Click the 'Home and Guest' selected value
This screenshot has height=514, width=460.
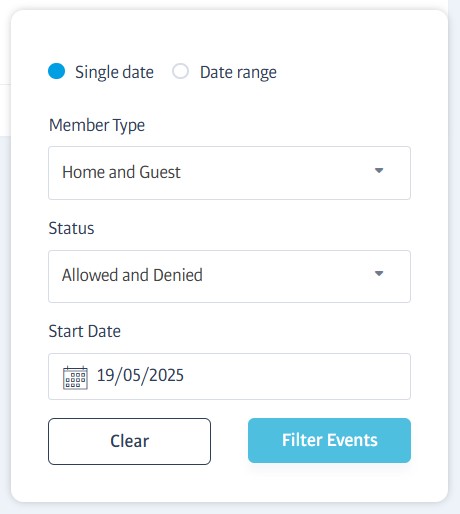(x=121, y=172)
